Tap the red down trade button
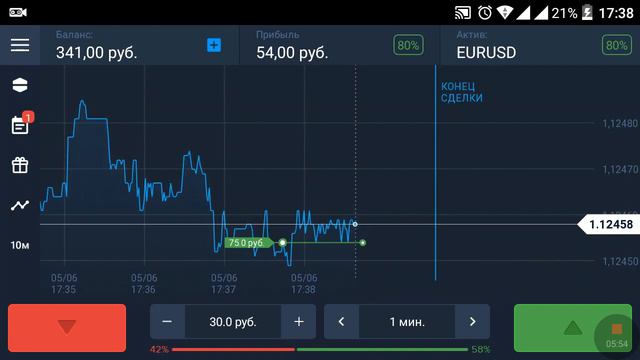Screen dimensions: 640x360 tap(67, 328)
